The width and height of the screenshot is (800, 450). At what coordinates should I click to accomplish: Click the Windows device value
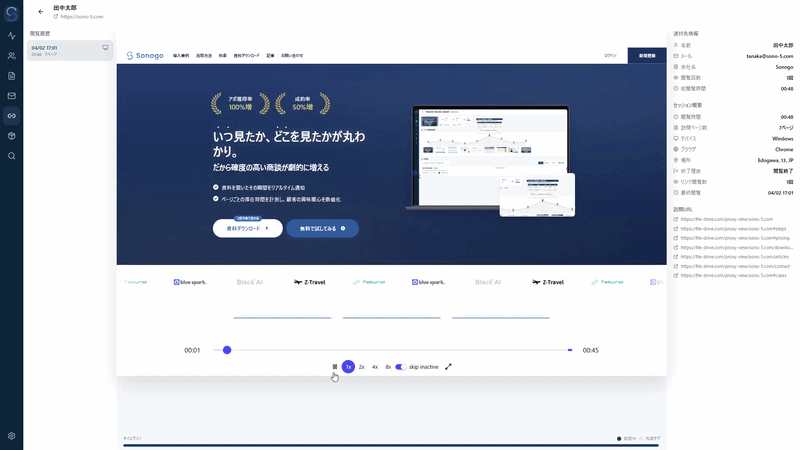[x=782, y=139]
